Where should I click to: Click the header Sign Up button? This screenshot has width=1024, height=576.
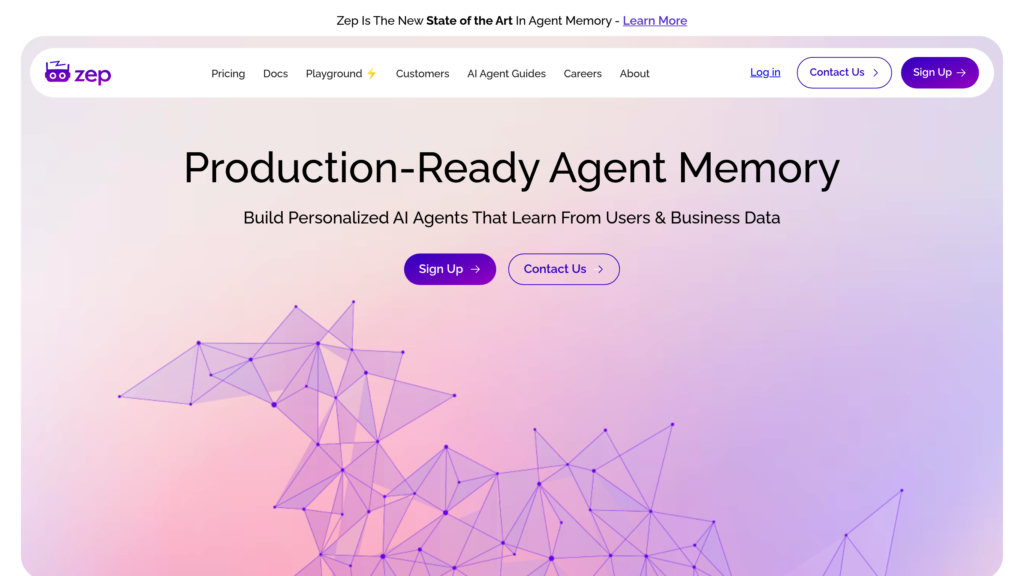(940, 72)
